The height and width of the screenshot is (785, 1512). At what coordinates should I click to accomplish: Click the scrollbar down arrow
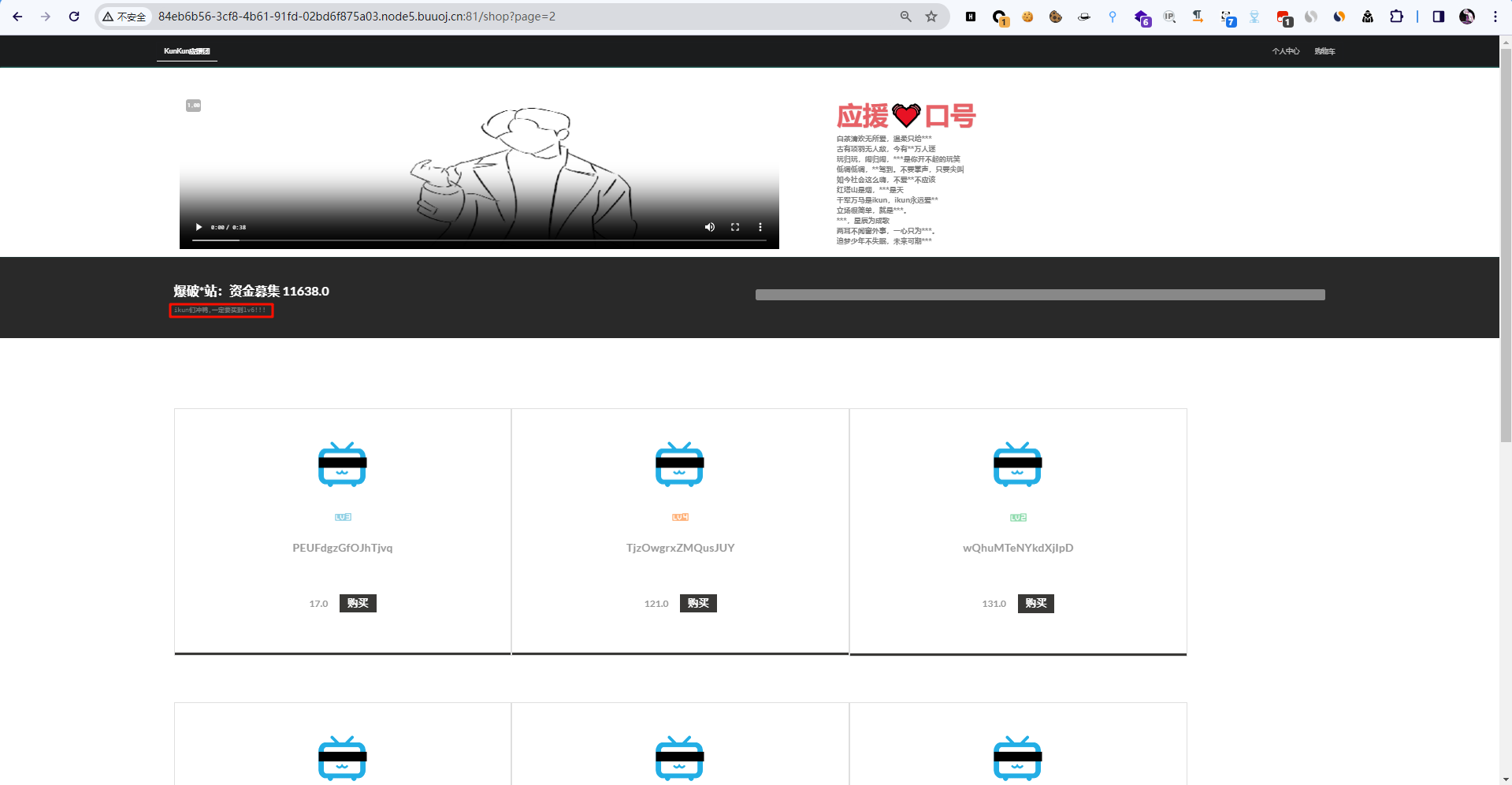click(1506, 779)
